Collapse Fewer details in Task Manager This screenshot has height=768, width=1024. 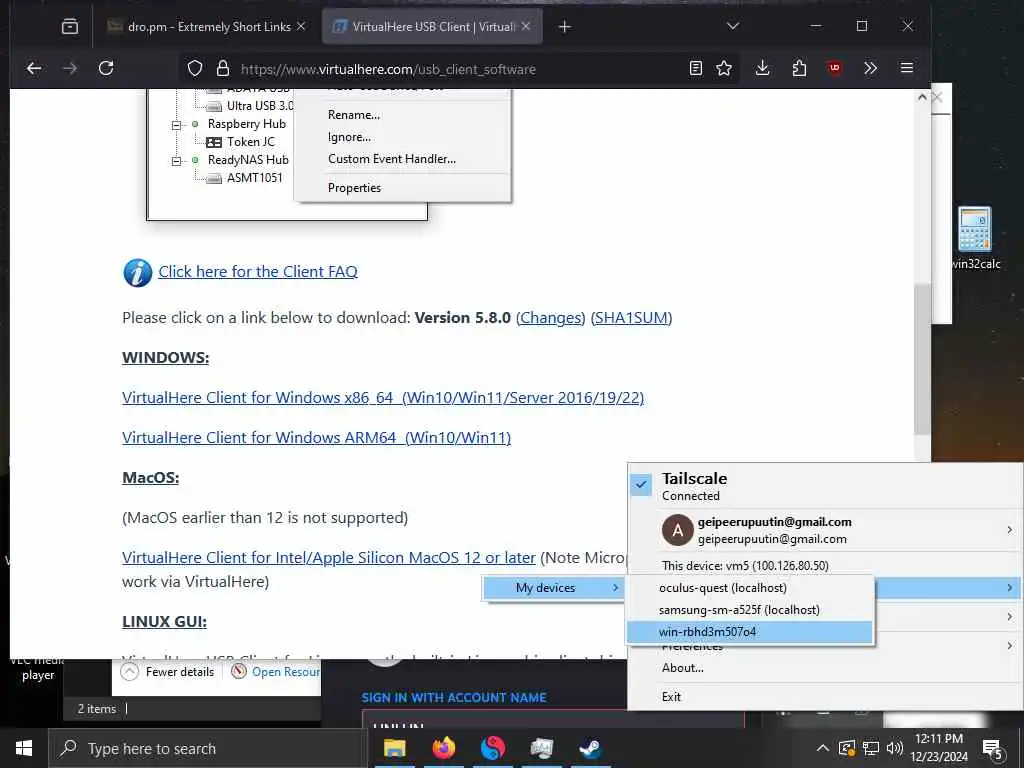pos(168,671)
